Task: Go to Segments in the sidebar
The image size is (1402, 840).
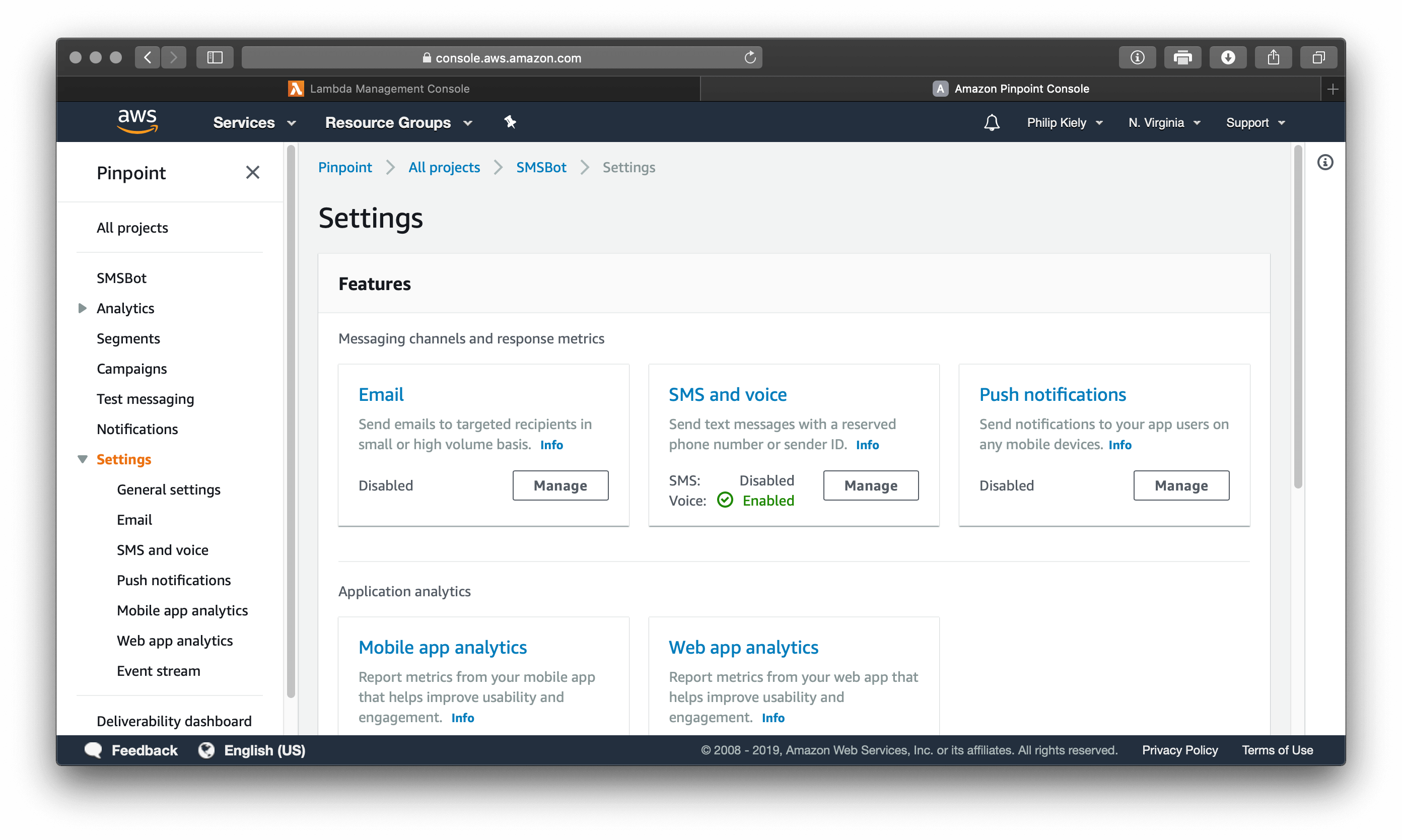Action: [128, 338]
